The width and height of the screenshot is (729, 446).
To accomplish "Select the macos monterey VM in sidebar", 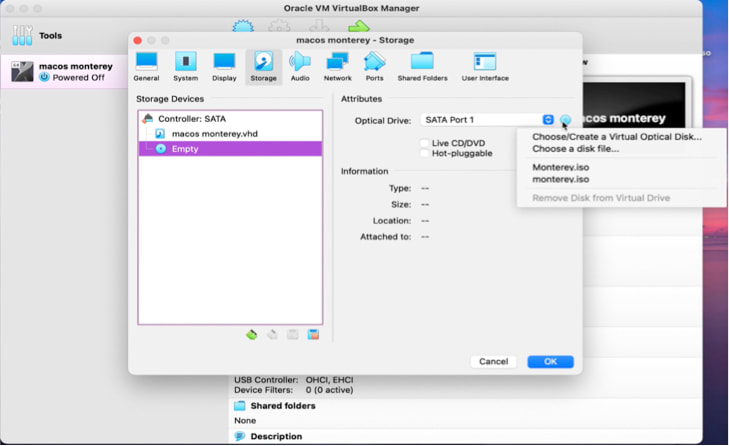I will click(x=64, y=72).
